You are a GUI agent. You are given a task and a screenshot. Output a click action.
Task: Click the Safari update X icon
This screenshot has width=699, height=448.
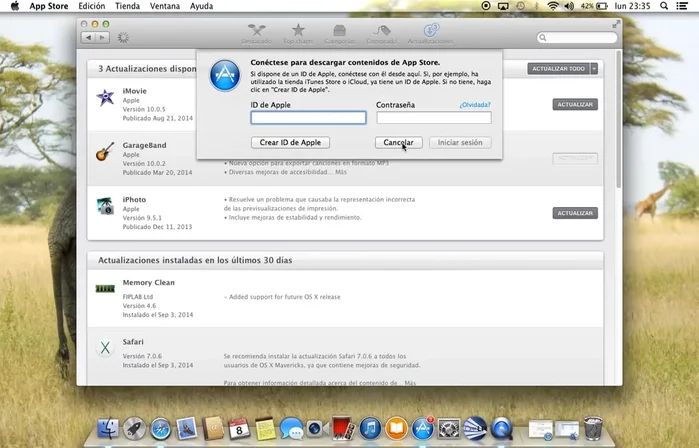click(105, 348)
